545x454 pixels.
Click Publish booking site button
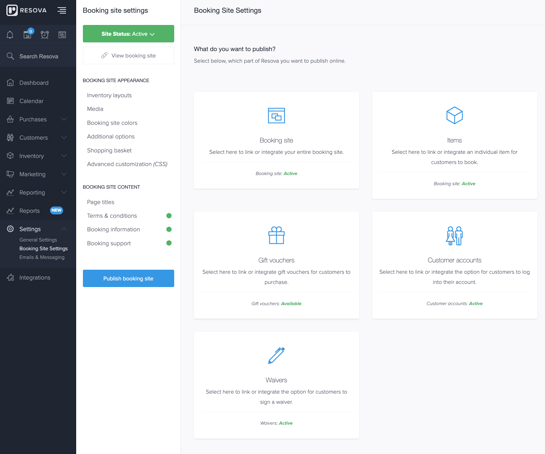click(x=128, y=278)
